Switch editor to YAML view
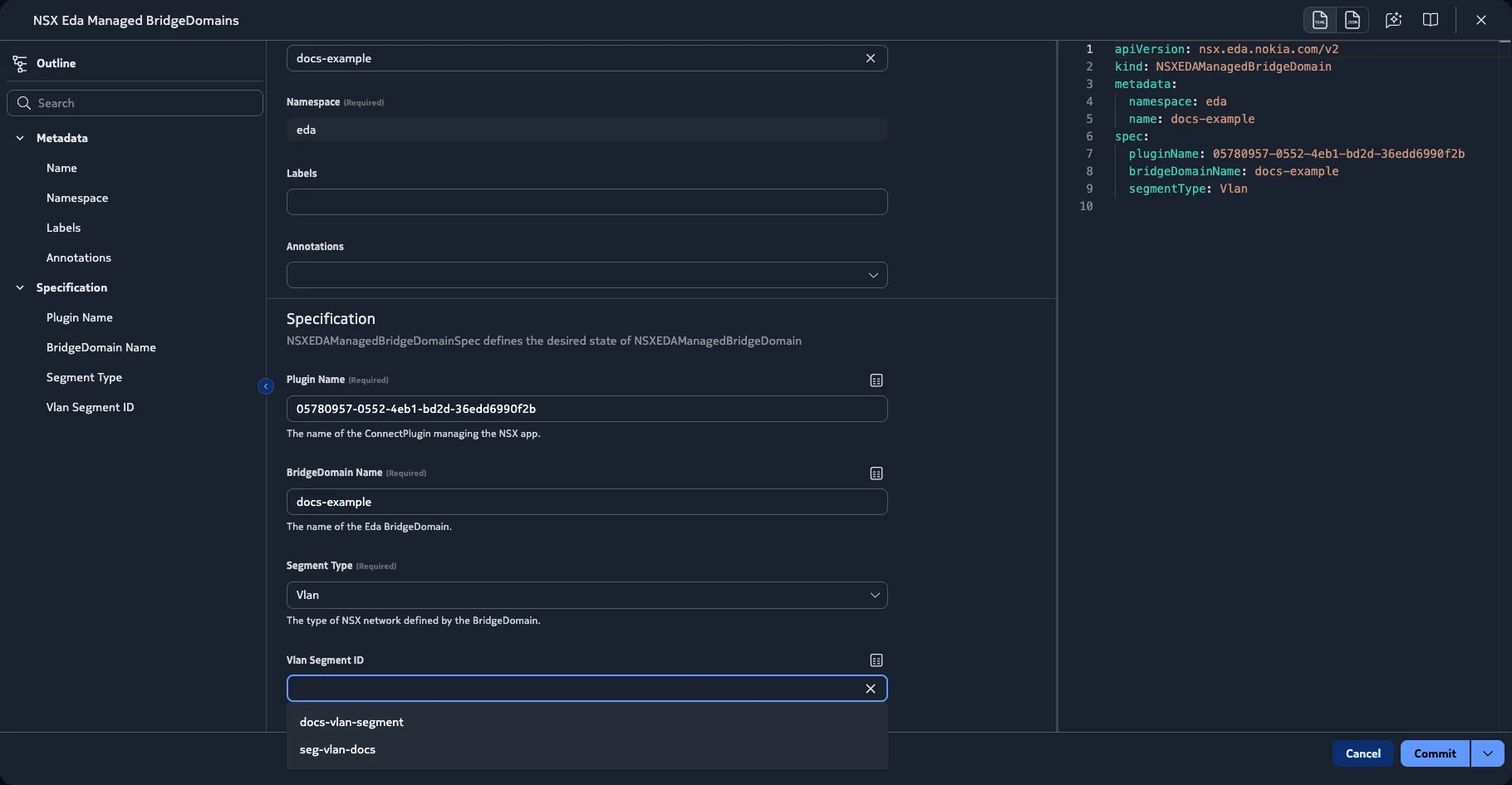This screenshot has width=1512, height=785. [x=1319, y=20]
